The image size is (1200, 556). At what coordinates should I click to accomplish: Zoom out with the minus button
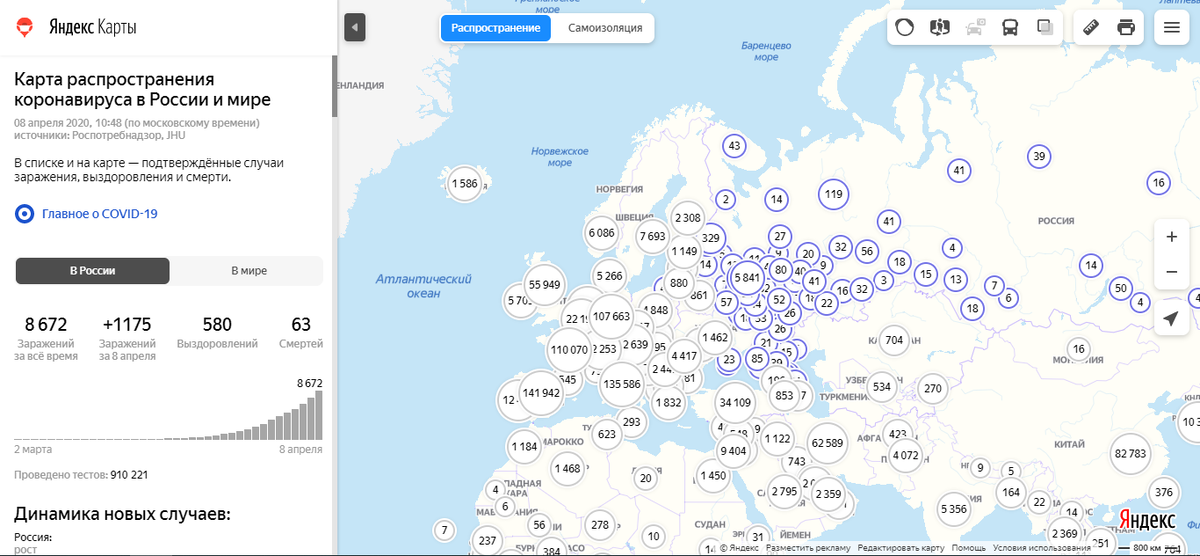1171,271
